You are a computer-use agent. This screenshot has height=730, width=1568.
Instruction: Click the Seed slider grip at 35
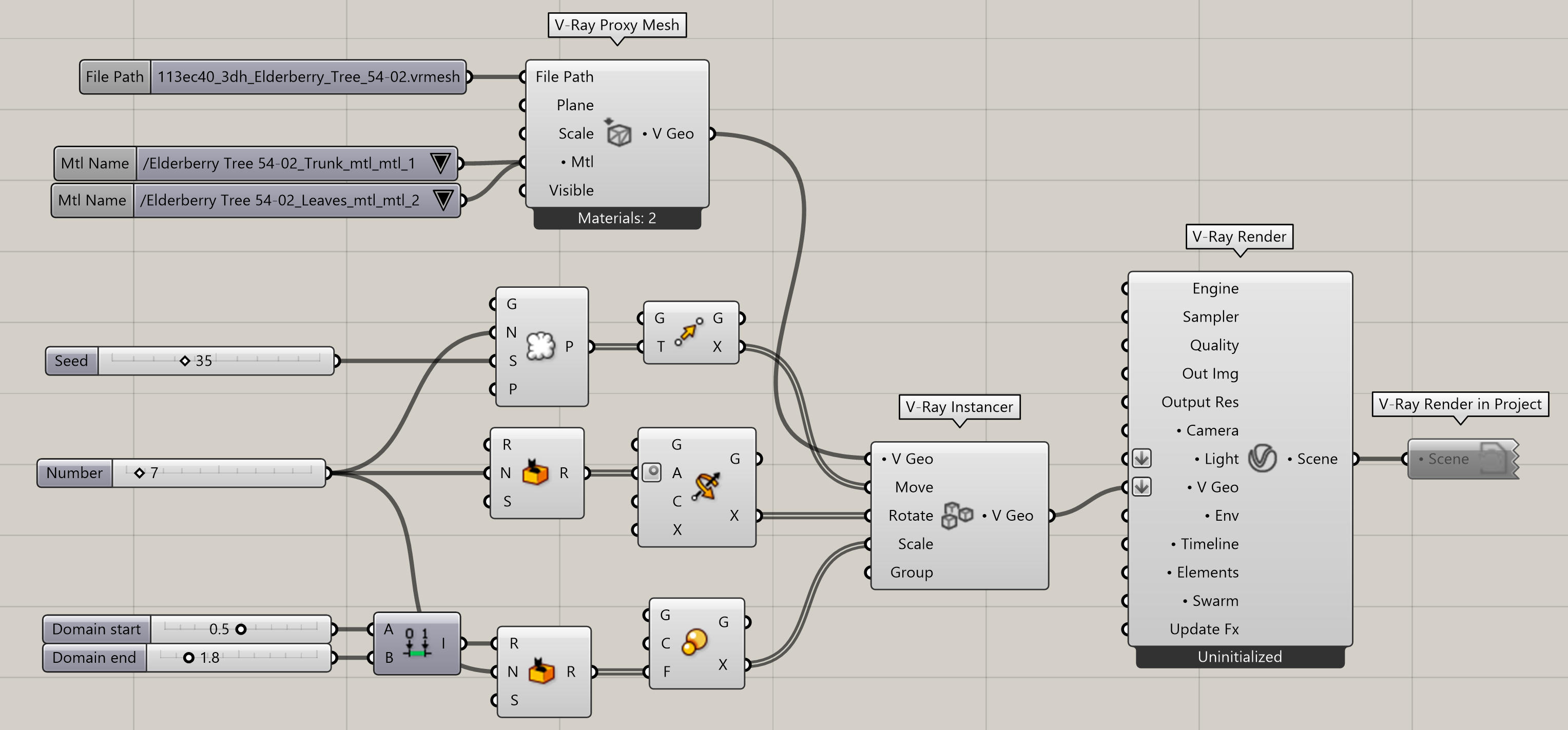[x=185, y=361]
